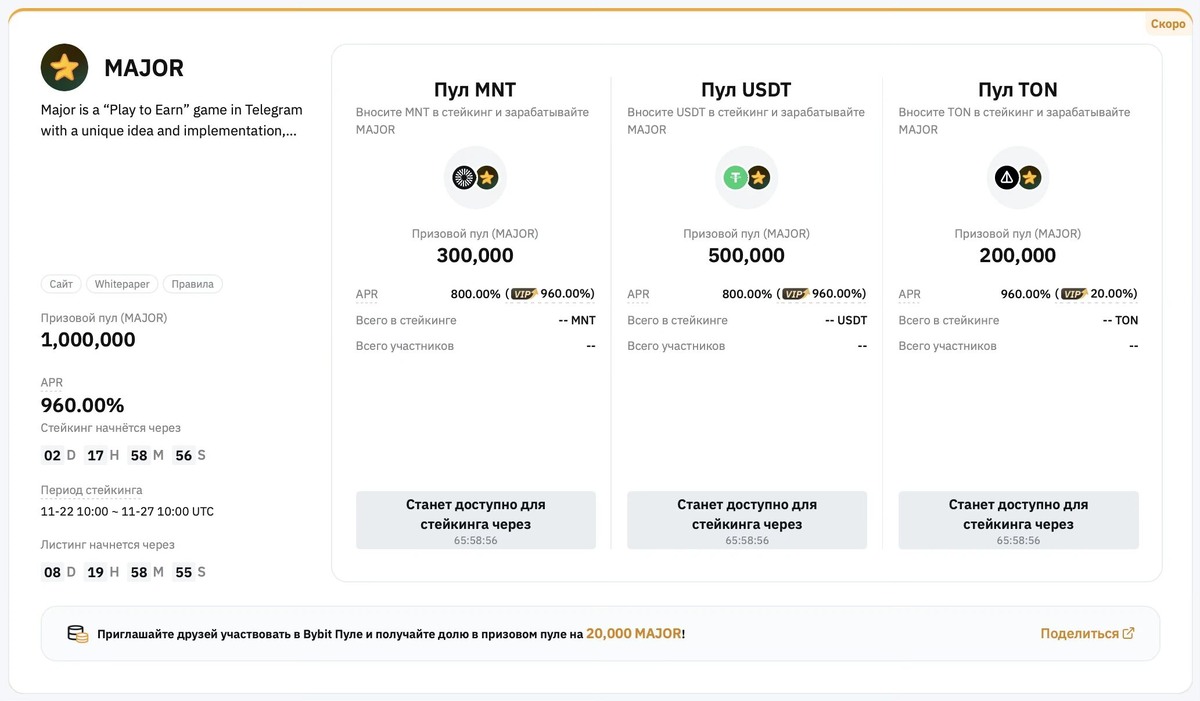Viewport: 1200px width, 701px height.
Task: Click the staking availability button under Пул USDT
Action: (746, 519)
